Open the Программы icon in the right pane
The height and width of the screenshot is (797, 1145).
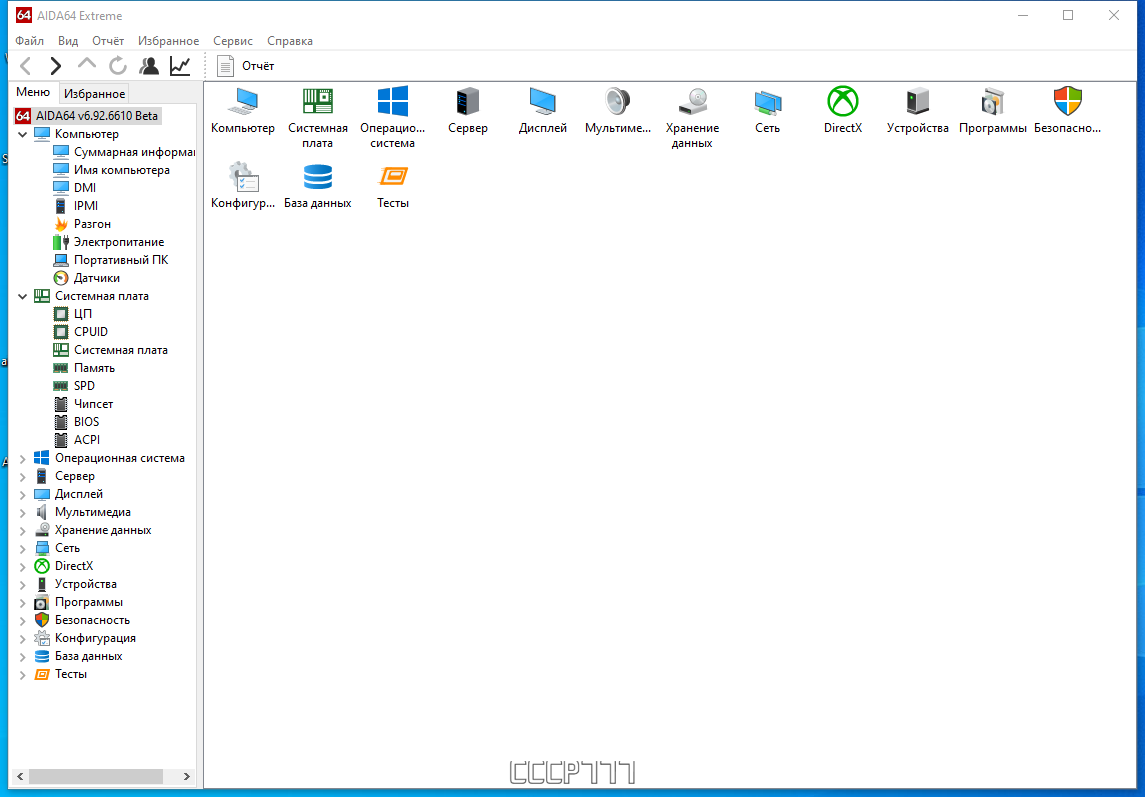[992, 110]
